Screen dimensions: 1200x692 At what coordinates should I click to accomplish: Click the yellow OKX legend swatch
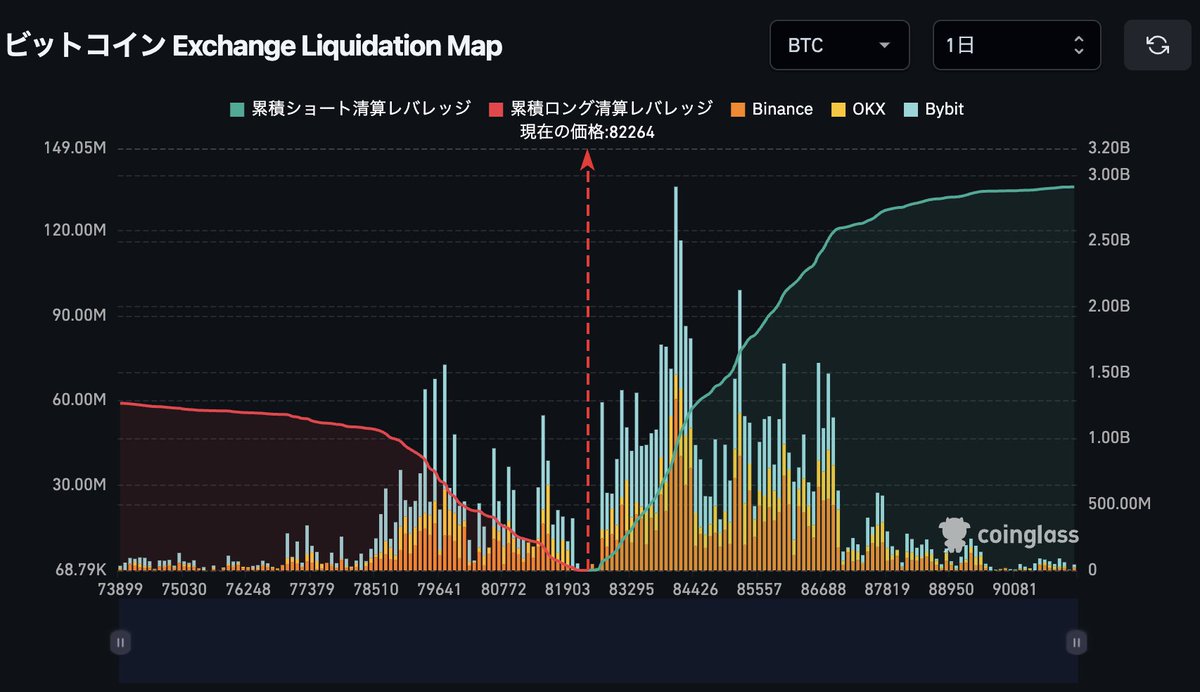pyautogui.click(x=837, y=109)
